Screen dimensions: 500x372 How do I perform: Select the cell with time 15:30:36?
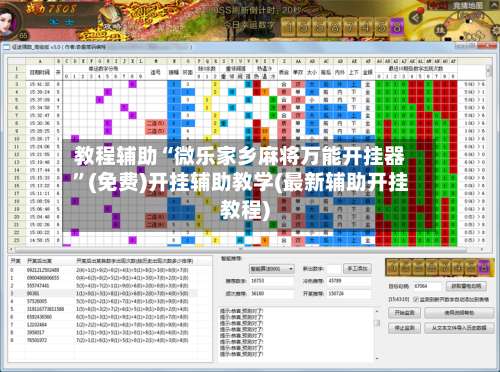tap(40, 123)
